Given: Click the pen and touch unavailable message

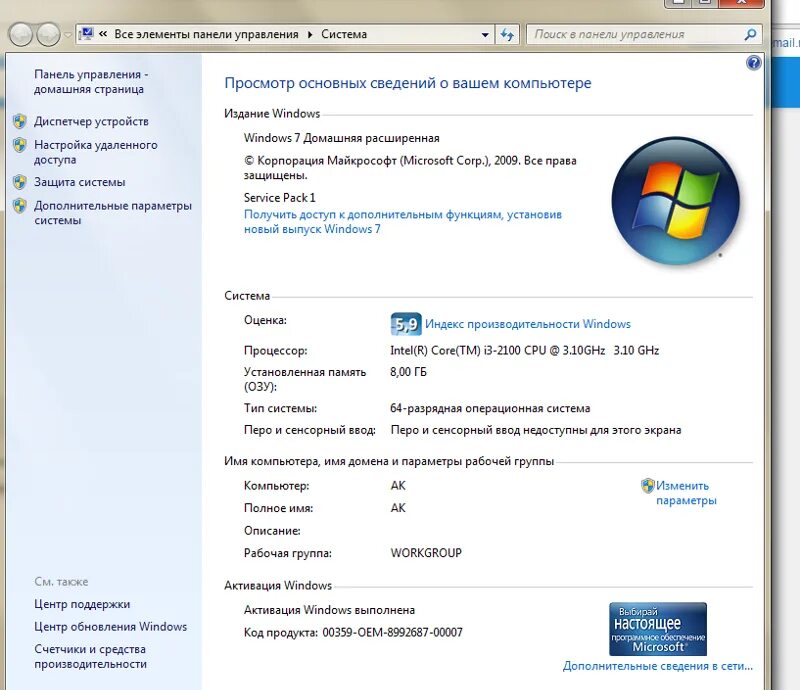Looking at the screenshot, I should coord(536,430).
